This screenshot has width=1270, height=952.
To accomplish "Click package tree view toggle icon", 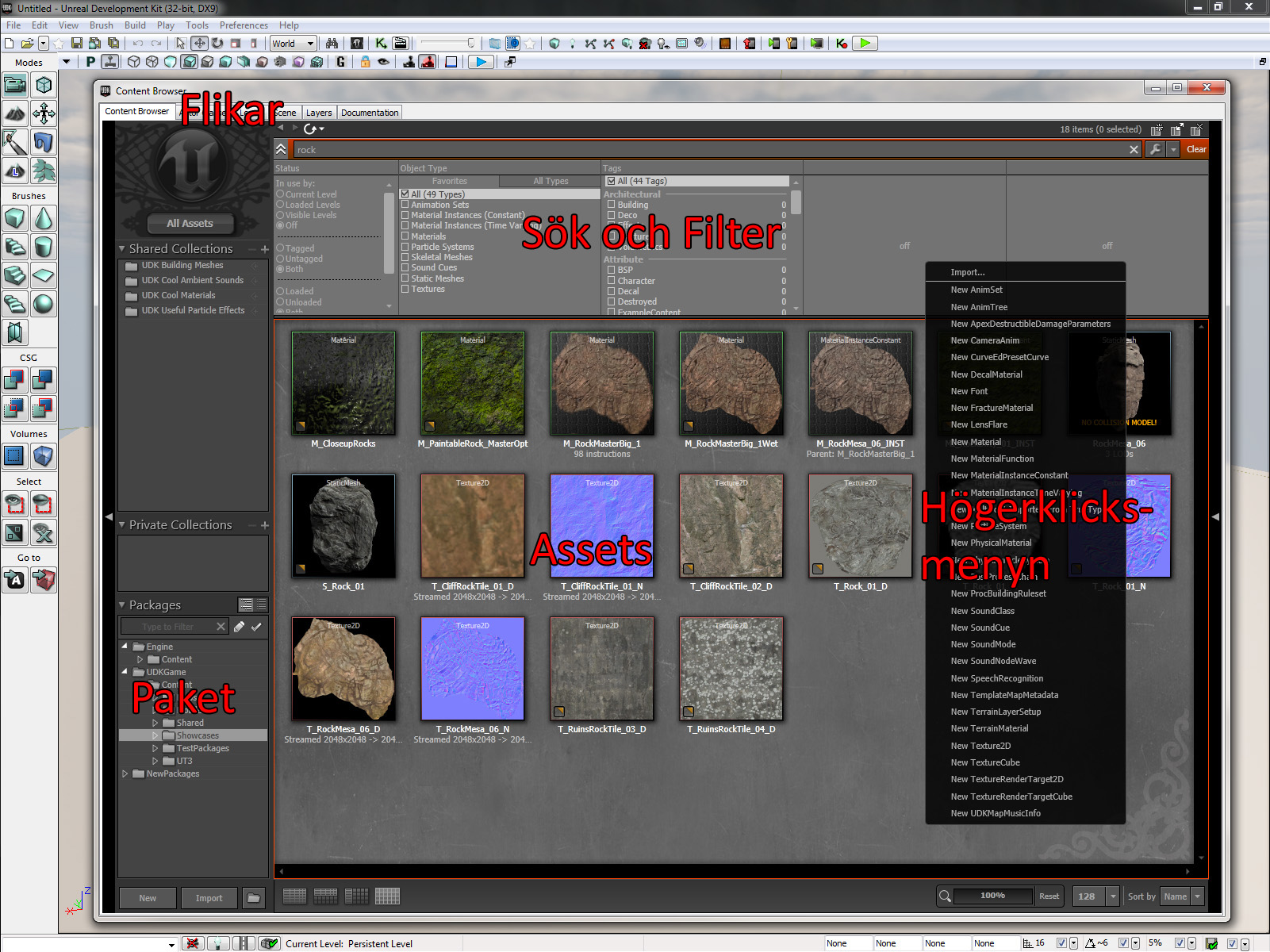I will click(246, 605).
